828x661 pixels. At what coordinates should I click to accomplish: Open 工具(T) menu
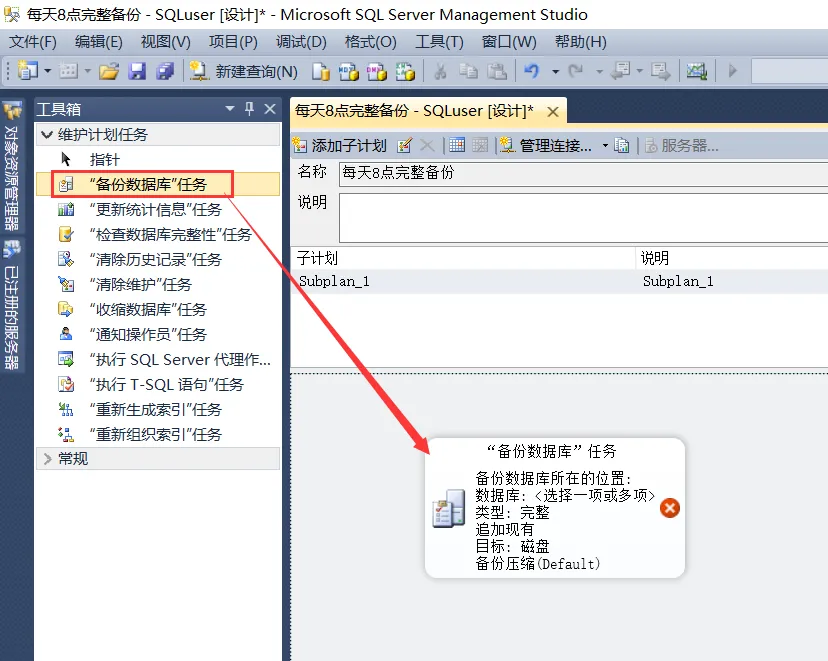click(439, 42)
